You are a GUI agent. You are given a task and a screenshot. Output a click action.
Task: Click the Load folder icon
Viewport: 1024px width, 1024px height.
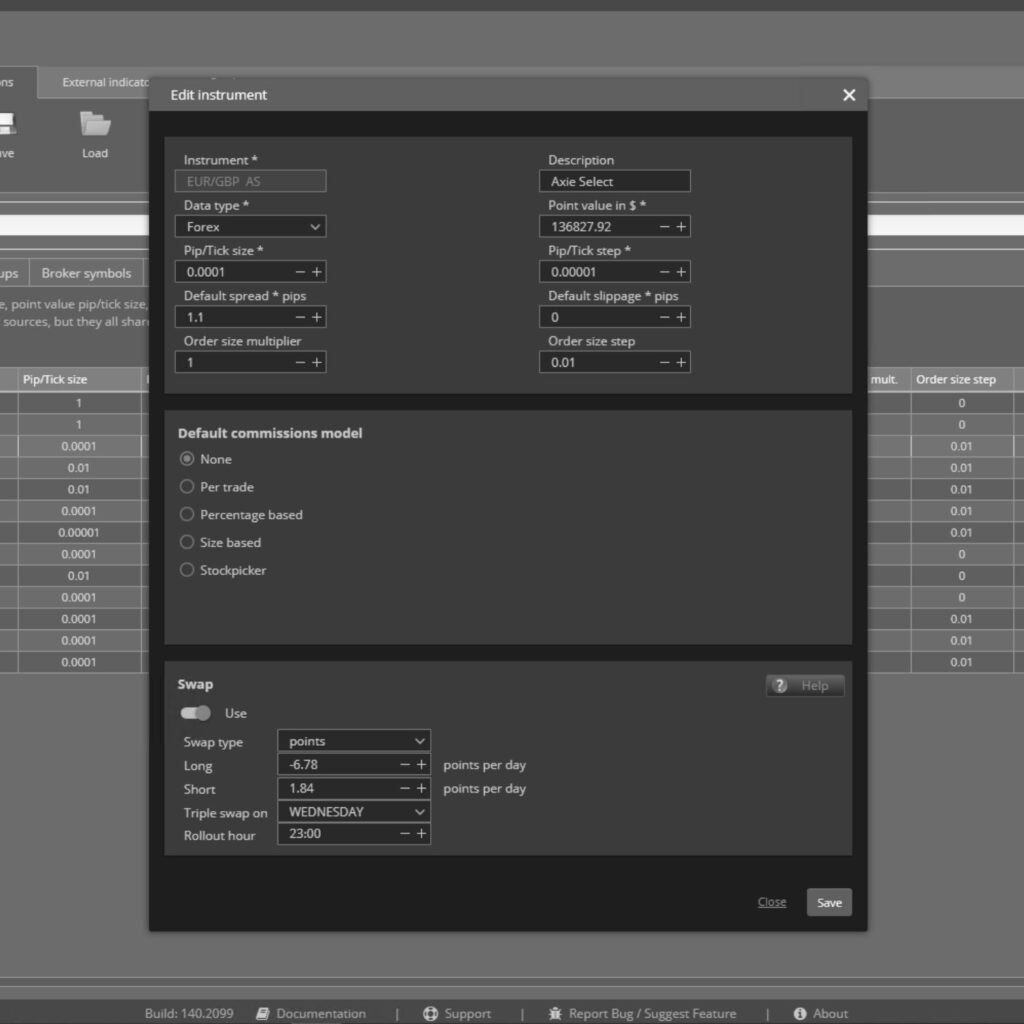[x=95, y=125]
